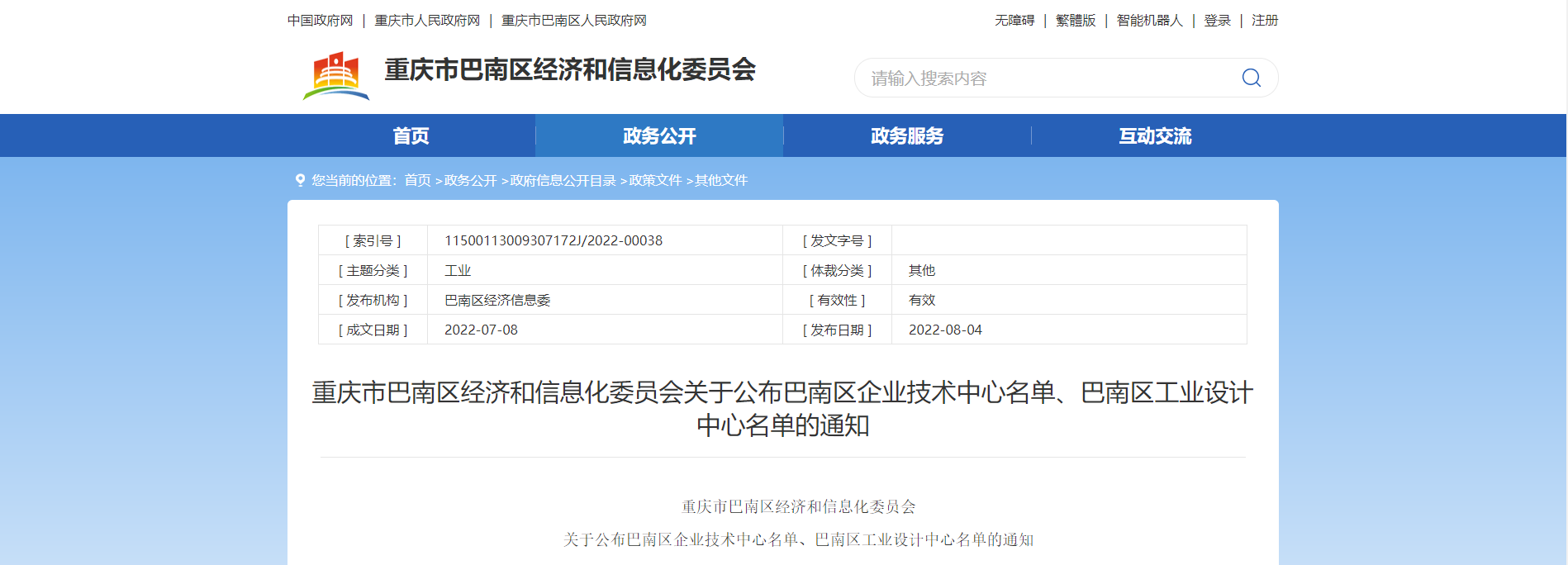This screenshot has height=565, width=1568.
Task: Click the 登录 login link
Action: pos(1217,21)
